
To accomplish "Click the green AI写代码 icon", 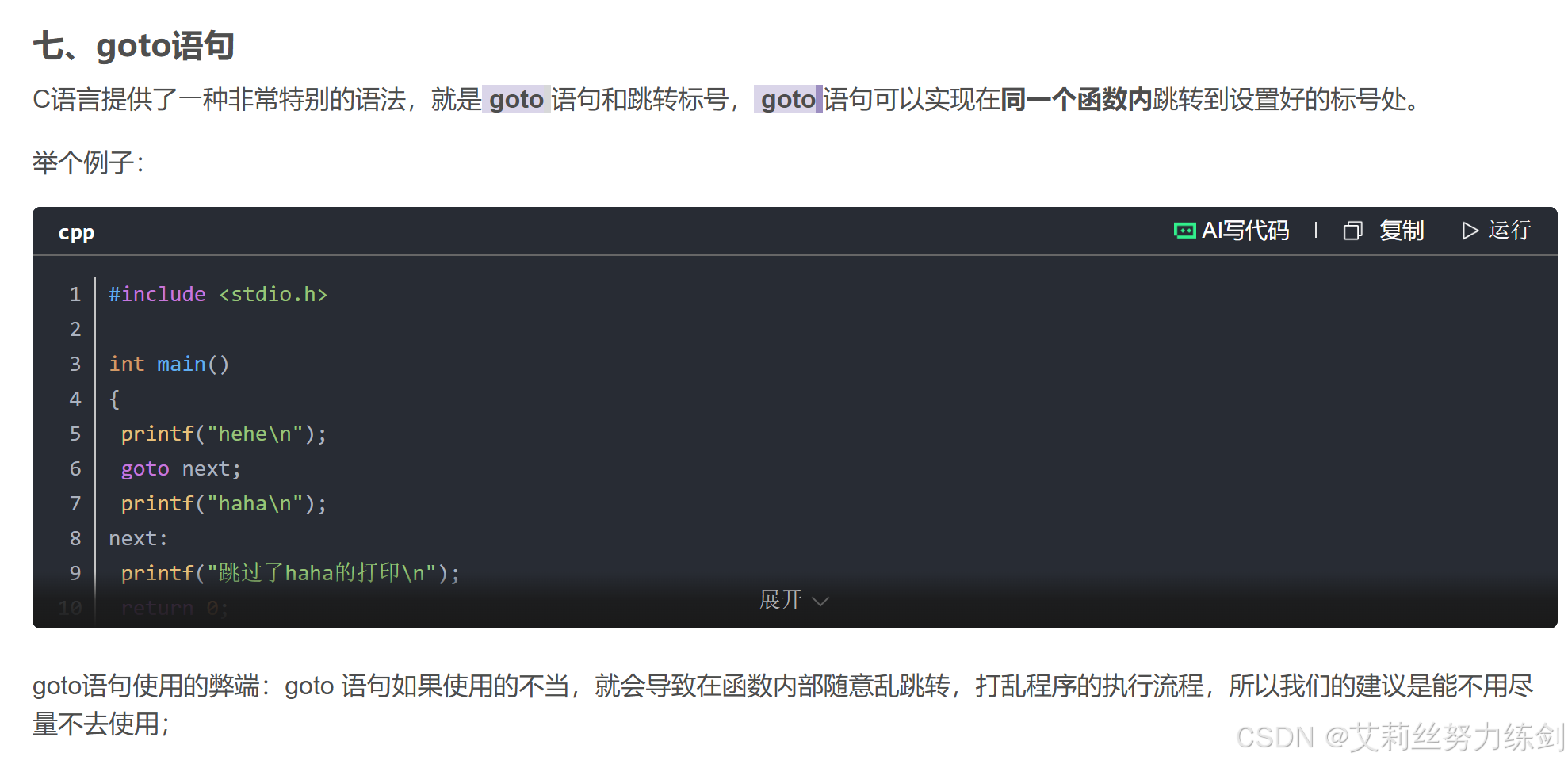I will 1184,231.
